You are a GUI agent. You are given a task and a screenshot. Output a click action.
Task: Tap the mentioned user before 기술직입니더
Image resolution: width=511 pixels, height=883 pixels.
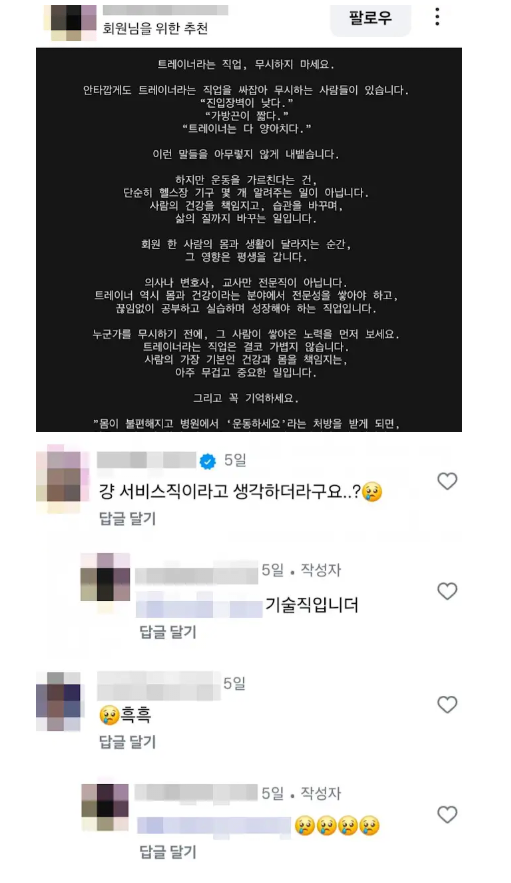point(199,605)
